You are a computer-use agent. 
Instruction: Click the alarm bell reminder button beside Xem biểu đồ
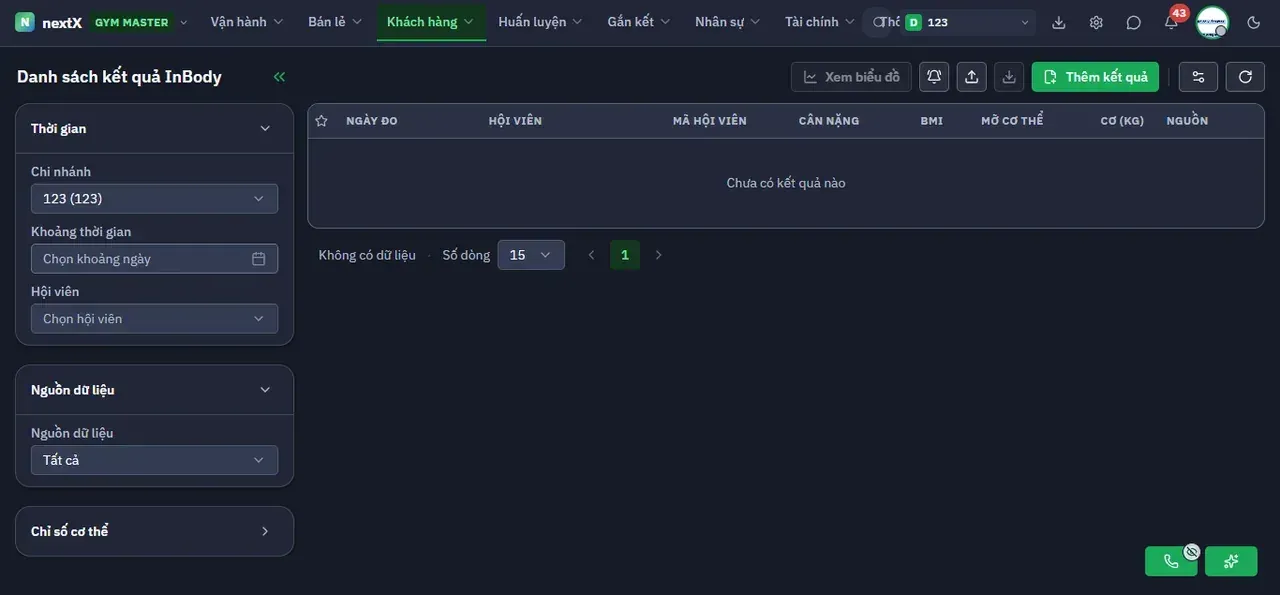tap(934, 77)
